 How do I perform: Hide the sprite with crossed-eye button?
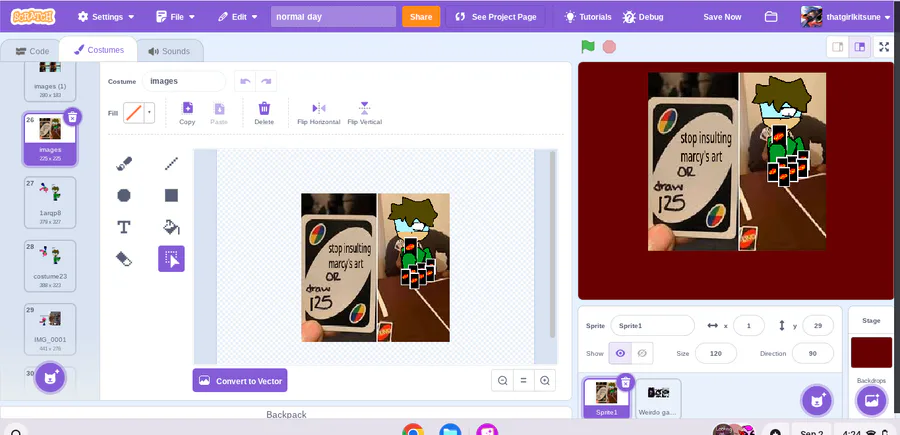pyautogui.click(x=642, y=354)
